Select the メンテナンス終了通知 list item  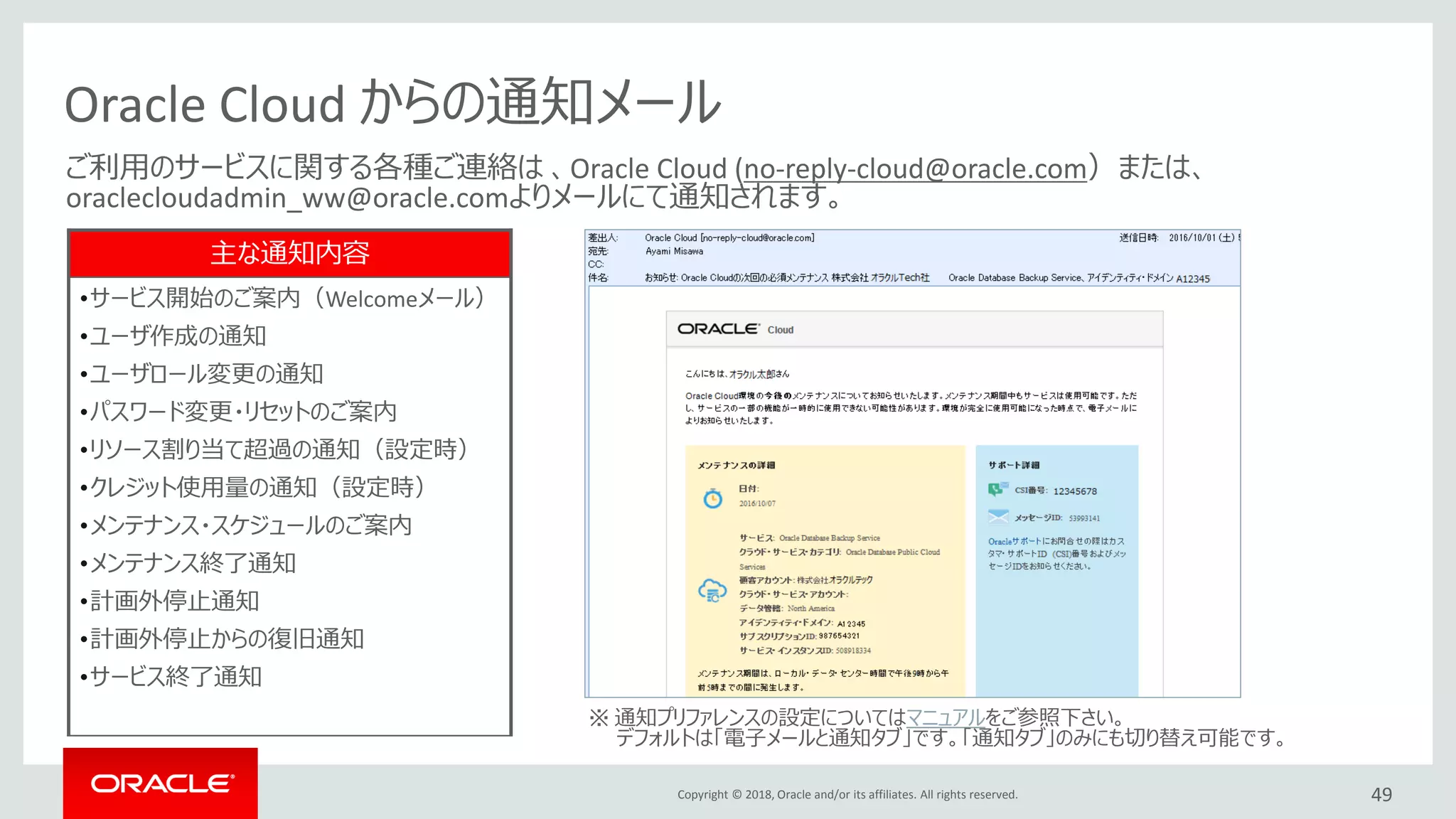(188, 562)
